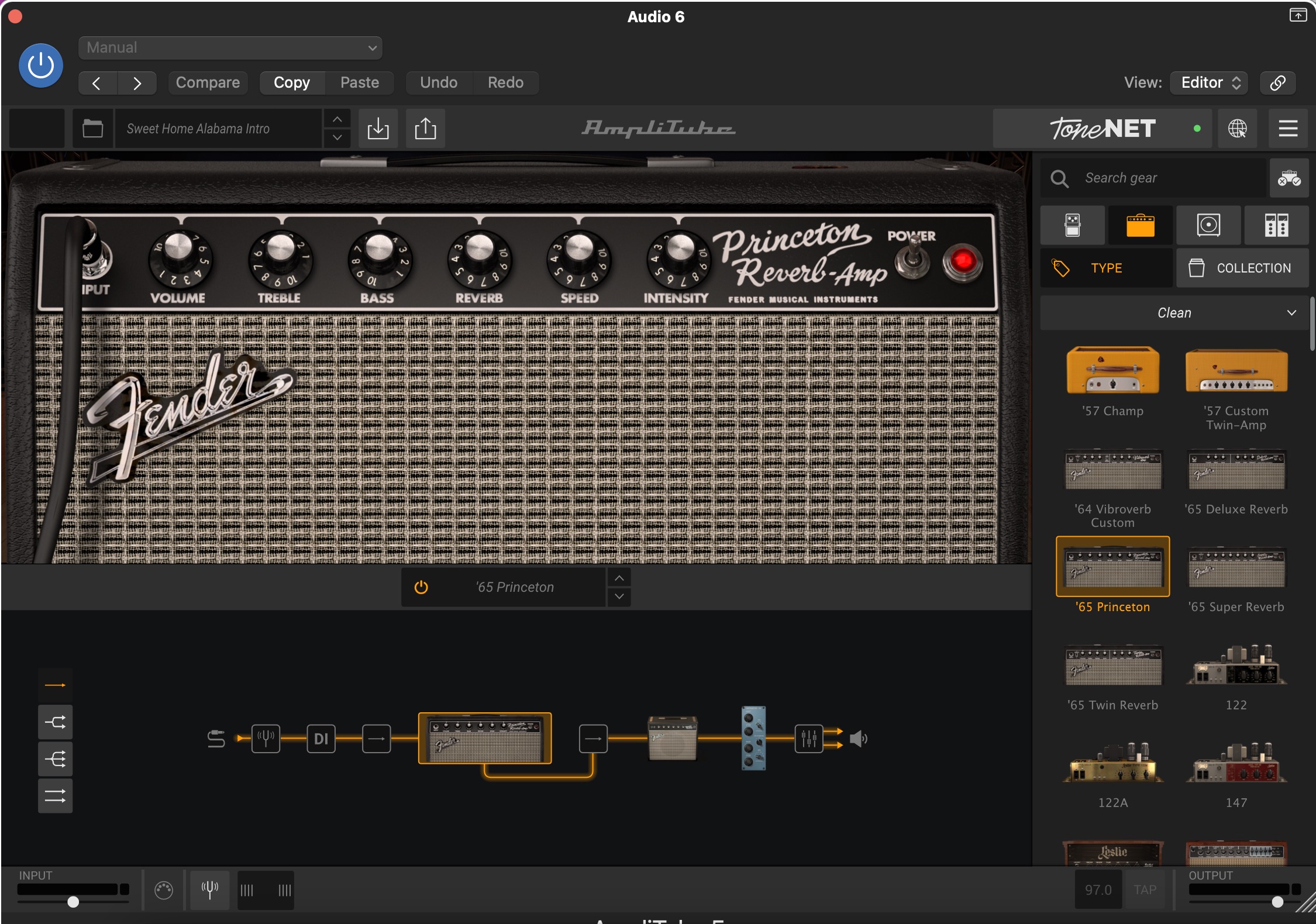Click the Search gear input field
Screen dimensions: 1316x924
1153,178
